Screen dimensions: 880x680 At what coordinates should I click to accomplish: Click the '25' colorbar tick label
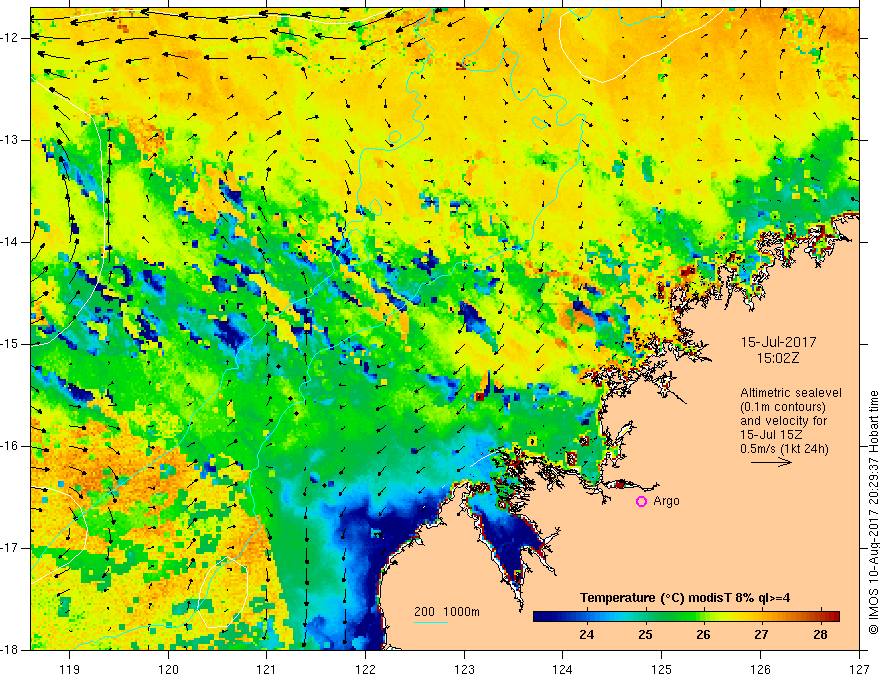[x=645, y=635]
